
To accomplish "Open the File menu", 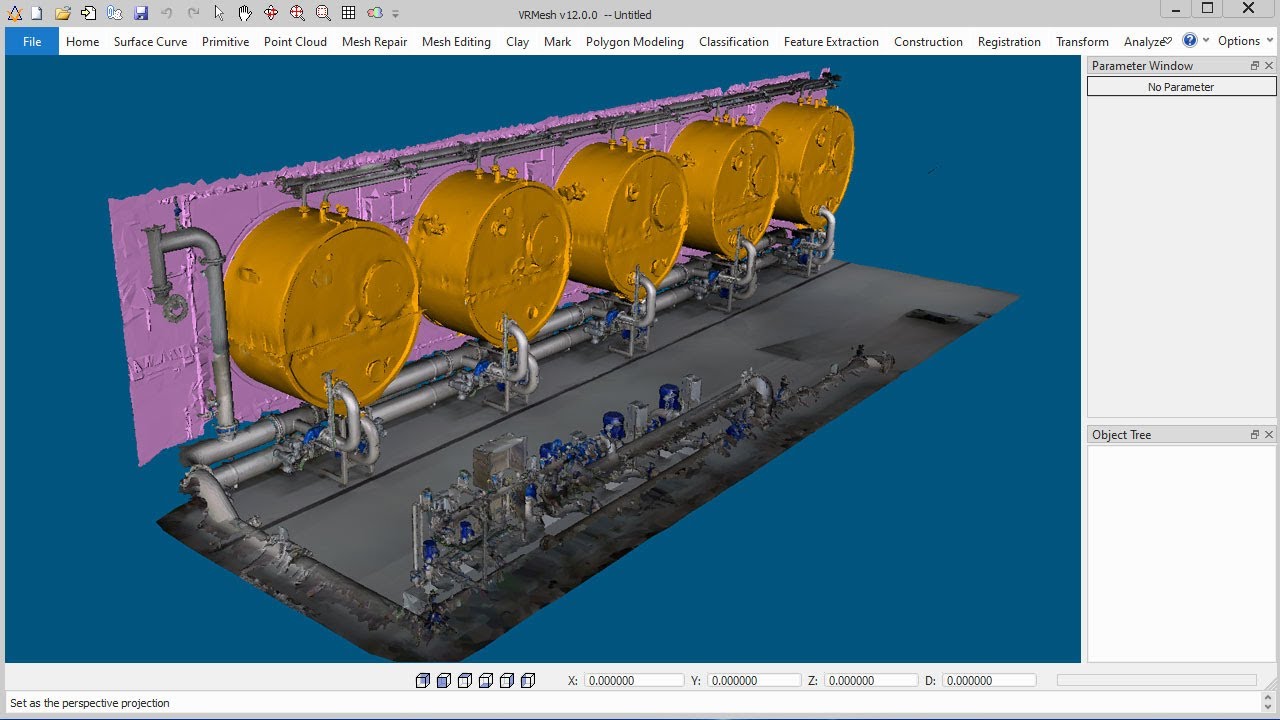I will point(32,41).
